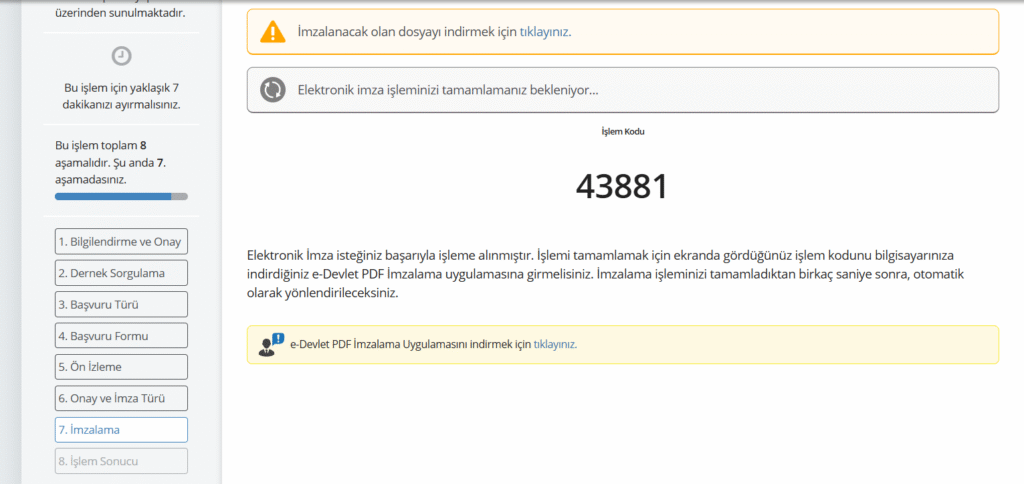Click the clock icon in the sidebar
Viewport: 1024px width, 484px height.
[121, 56]
